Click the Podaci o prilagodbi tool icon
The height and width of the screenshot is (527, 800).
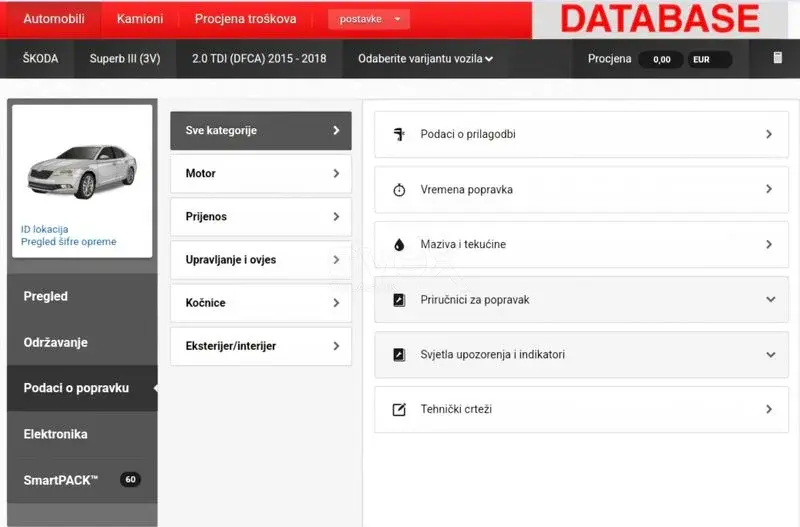point(399,134)
